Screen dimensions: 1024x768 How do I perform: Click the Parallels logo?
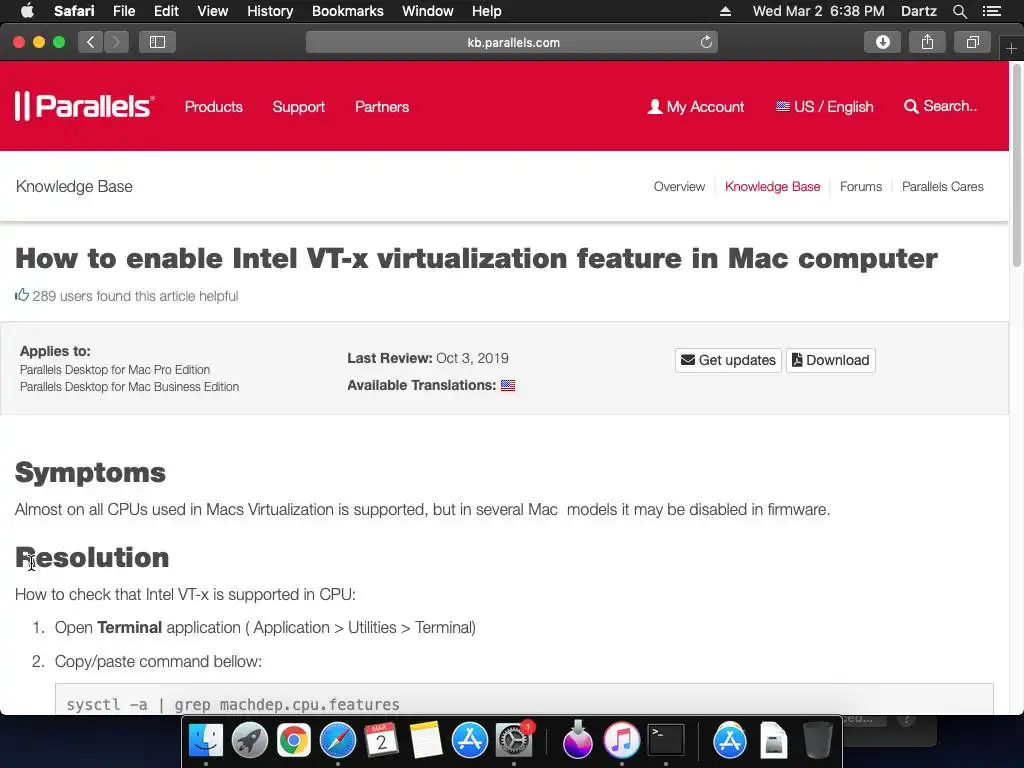pos(85,106)
